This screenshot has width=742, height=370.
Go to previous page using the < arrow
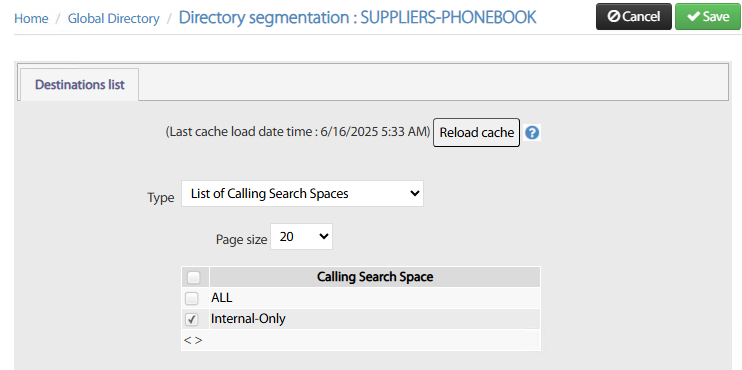click(187, 340)
